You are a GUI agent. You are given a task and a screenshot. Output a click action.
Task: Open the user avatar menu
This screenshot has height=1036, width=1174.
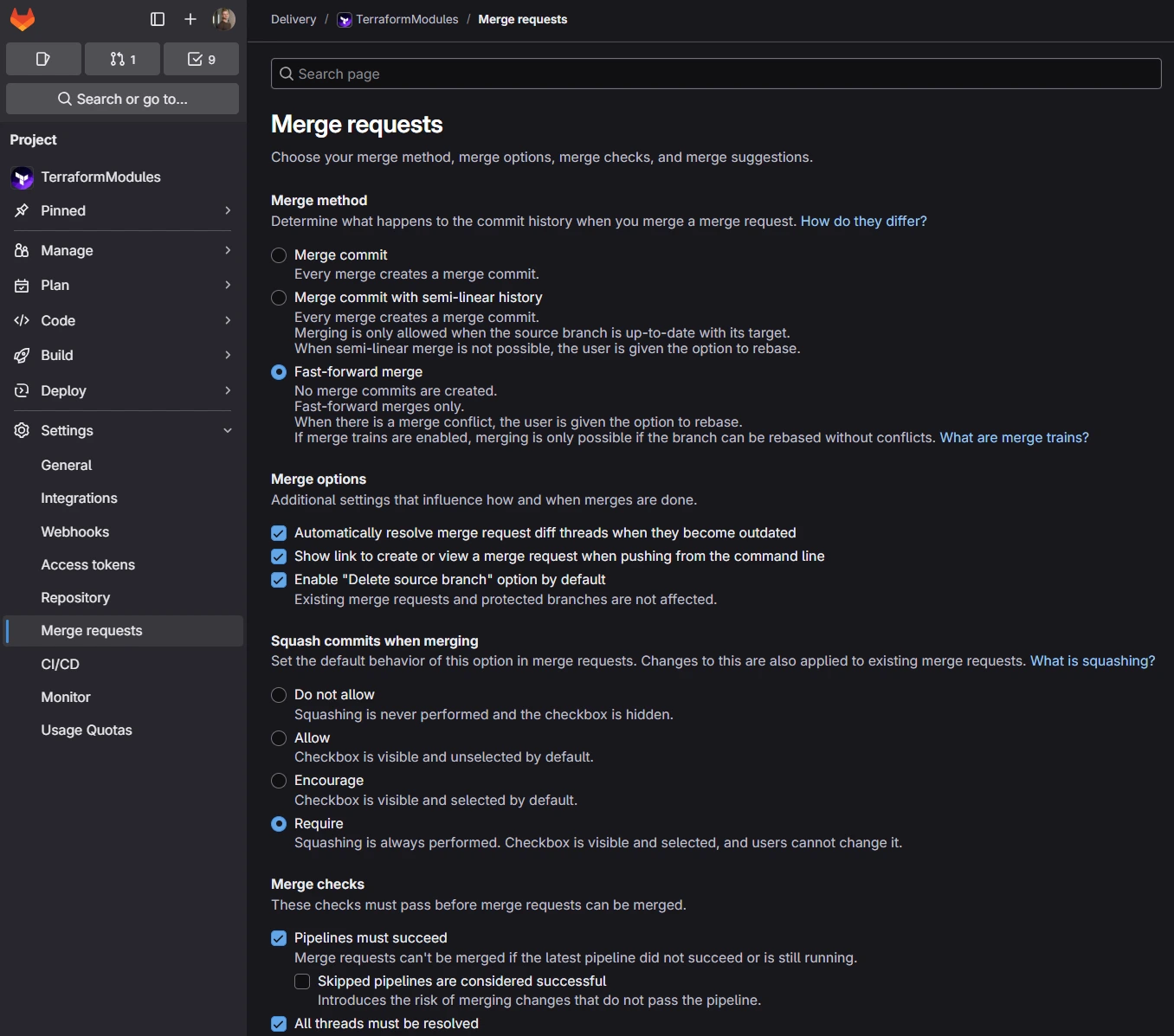(x=224, y=19)
